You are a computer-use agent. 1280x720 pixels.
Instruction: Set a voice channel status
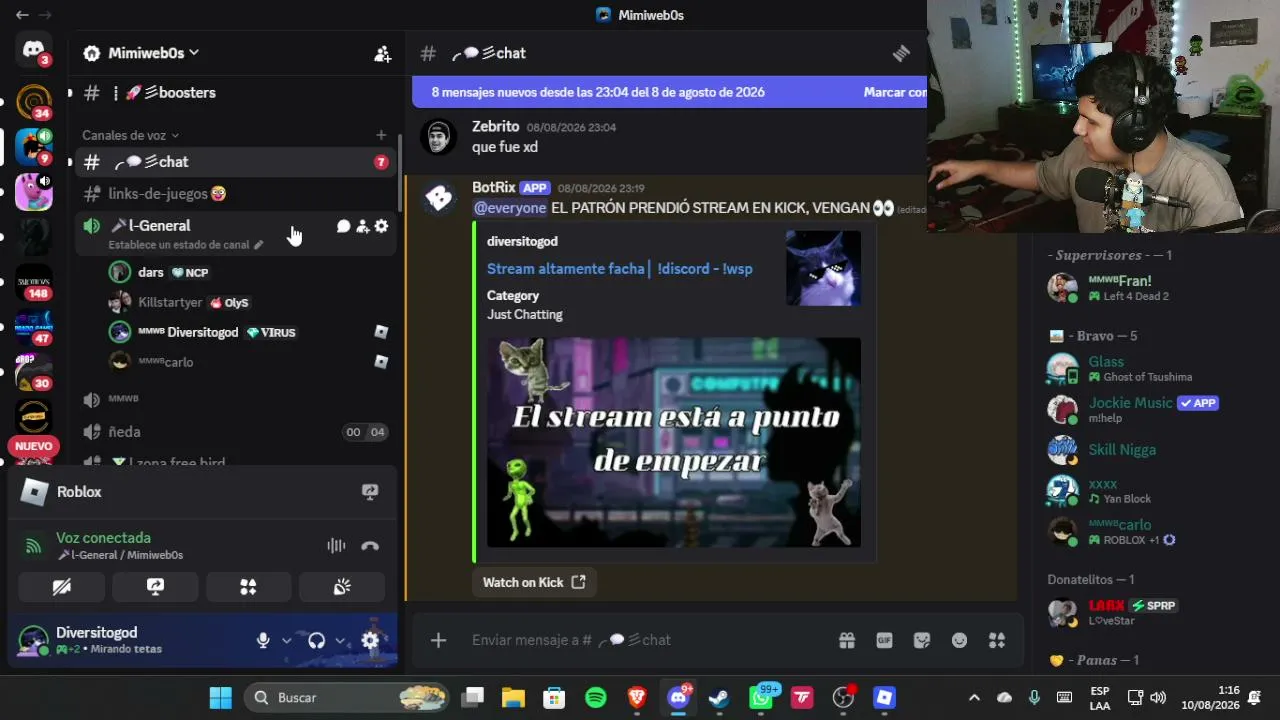(x=186, y=244)
